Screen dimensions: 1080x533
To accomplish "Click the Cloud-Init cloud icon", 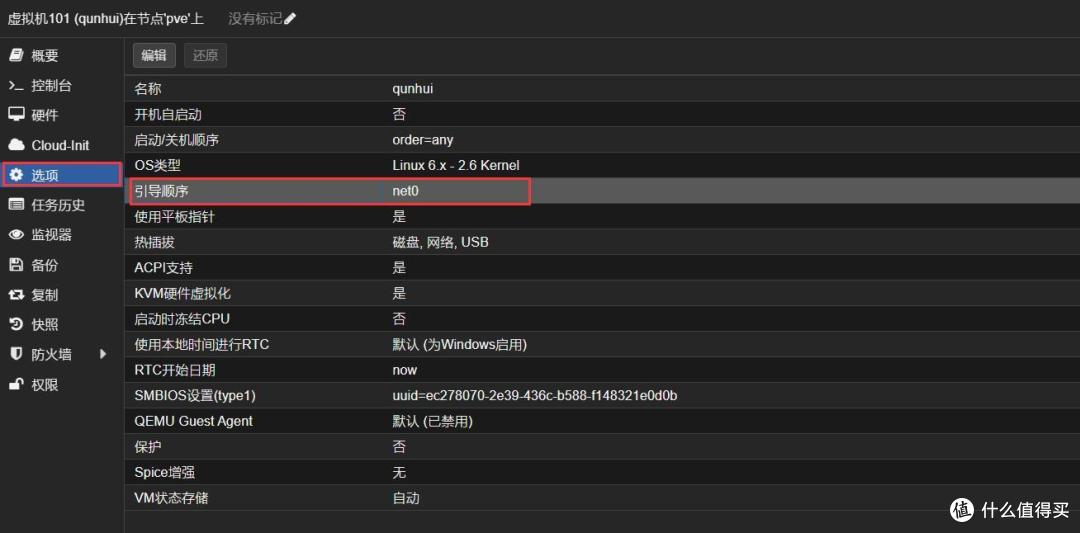I will 16,145.
